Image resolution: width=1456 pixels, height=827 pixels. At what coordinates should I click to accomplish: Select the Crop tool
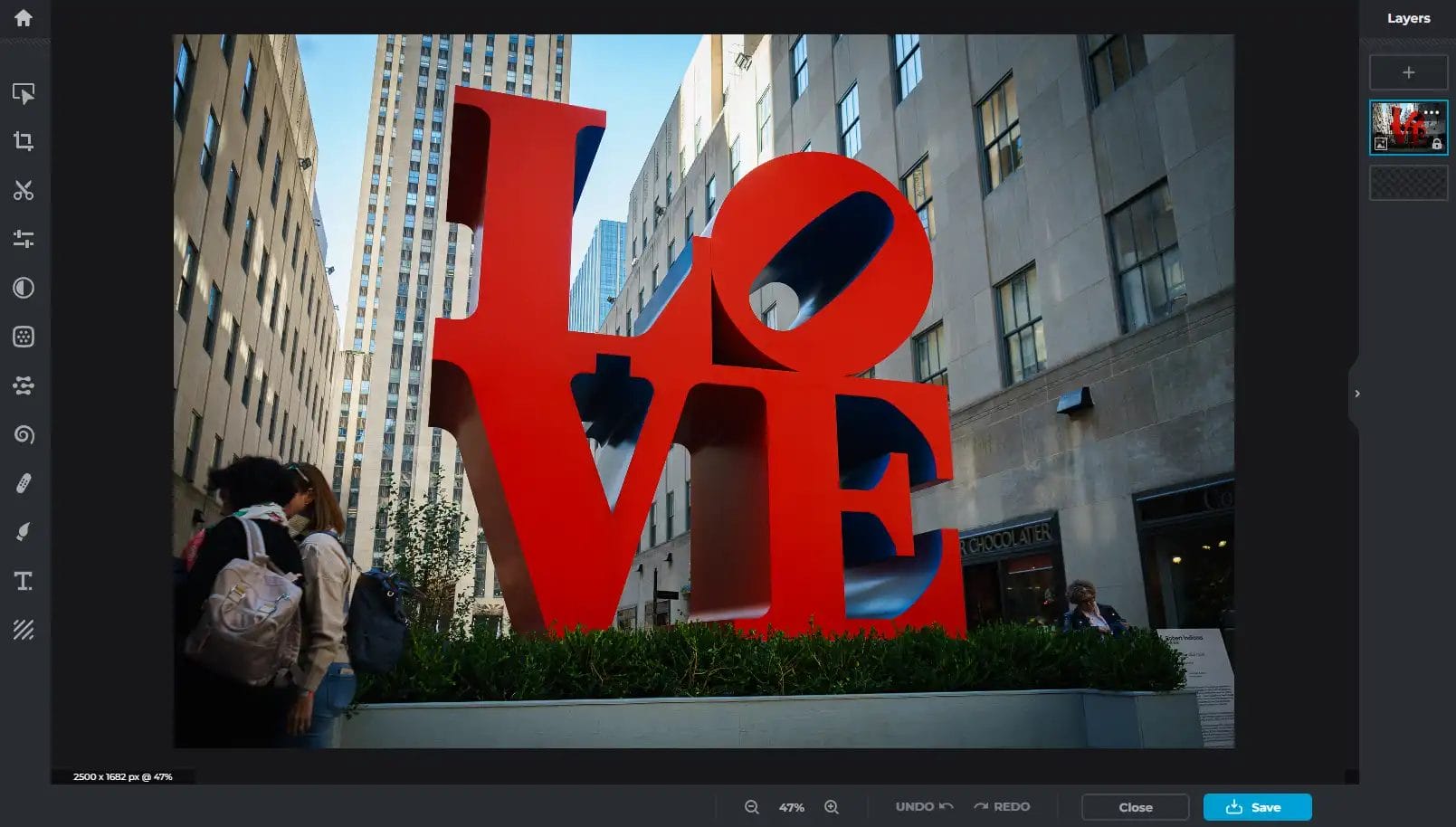click(24, 141)
